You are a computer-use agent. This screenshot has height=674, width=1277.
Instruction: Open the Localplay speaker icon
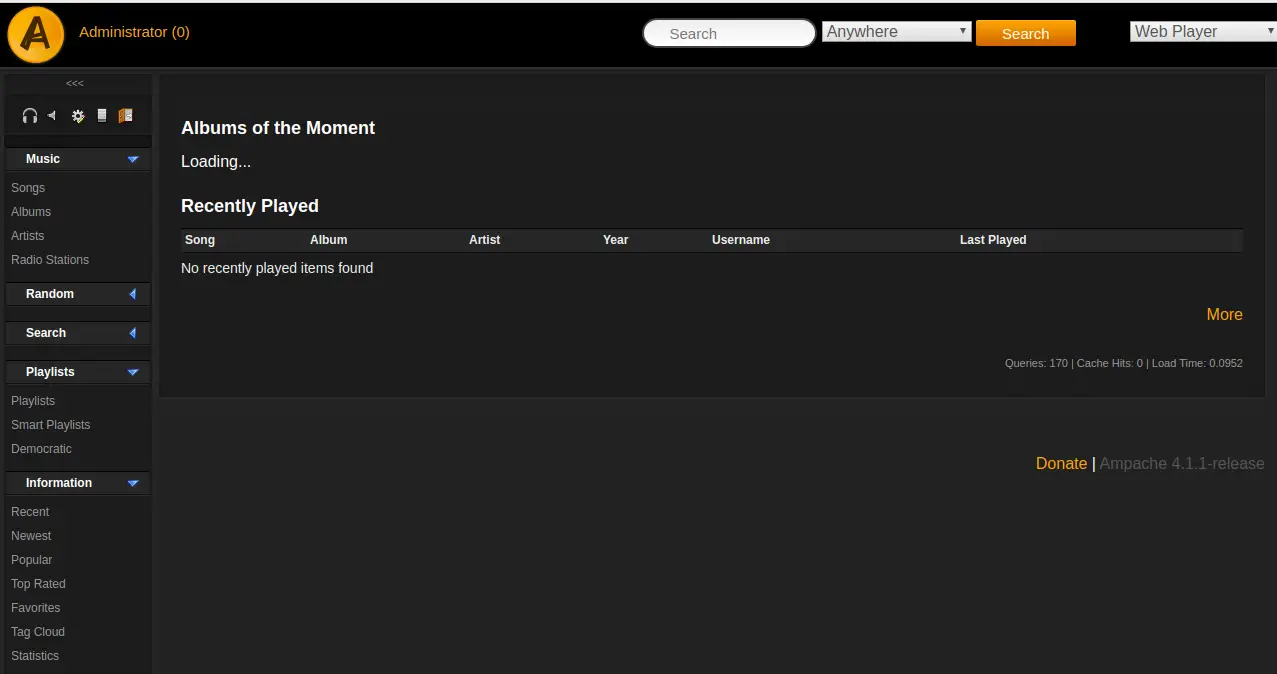(52, 115)
